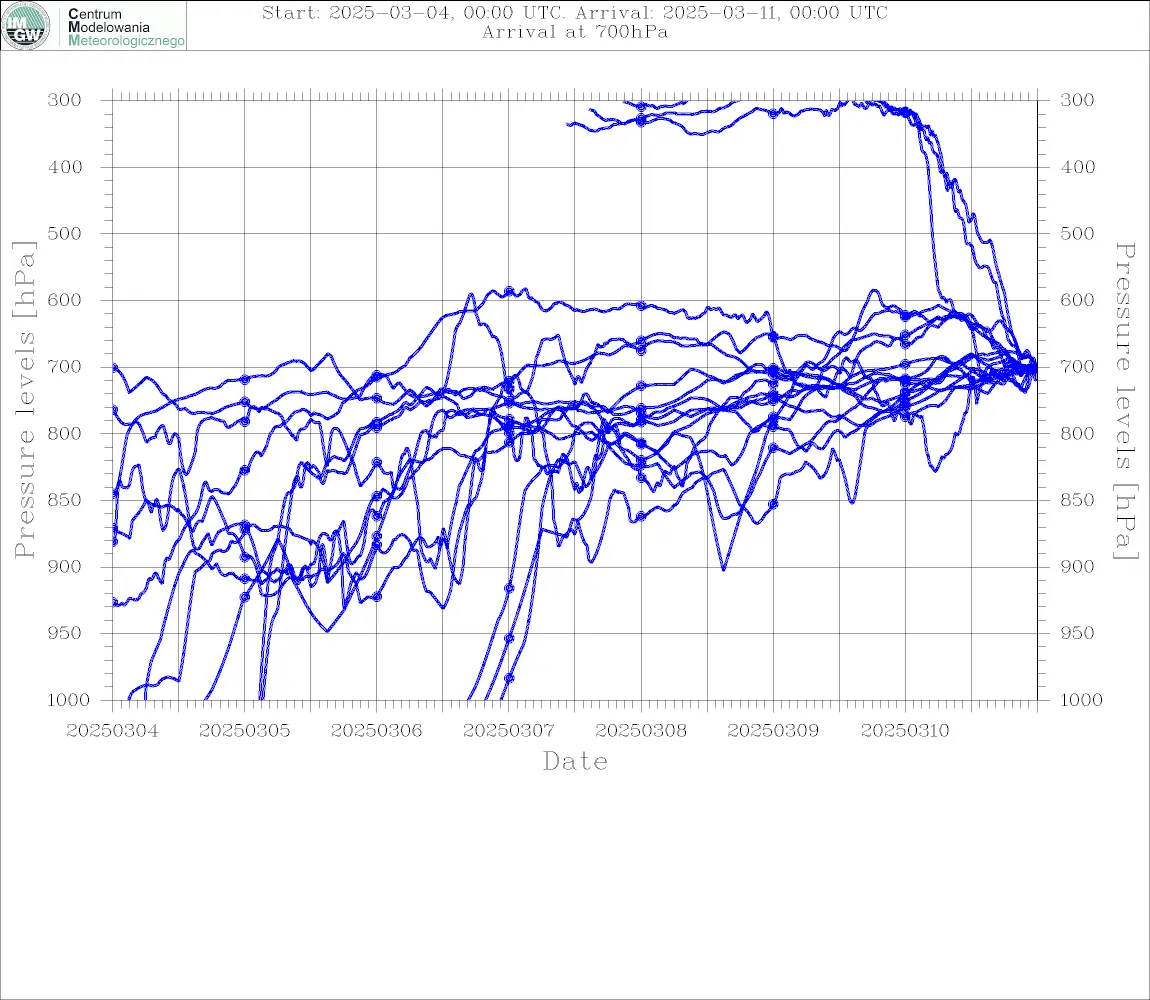The height and width of the screenshot is (1000, 1150).
Task: Click date label 20250304
Action: [112, 731]
